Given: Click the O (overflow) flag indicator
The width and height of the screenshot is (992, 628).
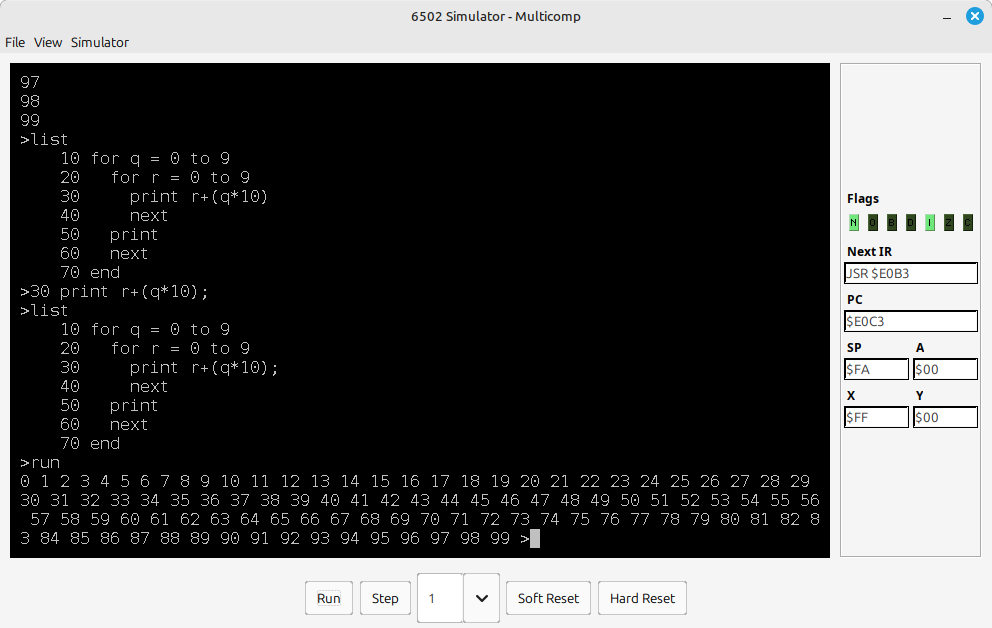Looking at the screenshot, I should tap(873, 223).
